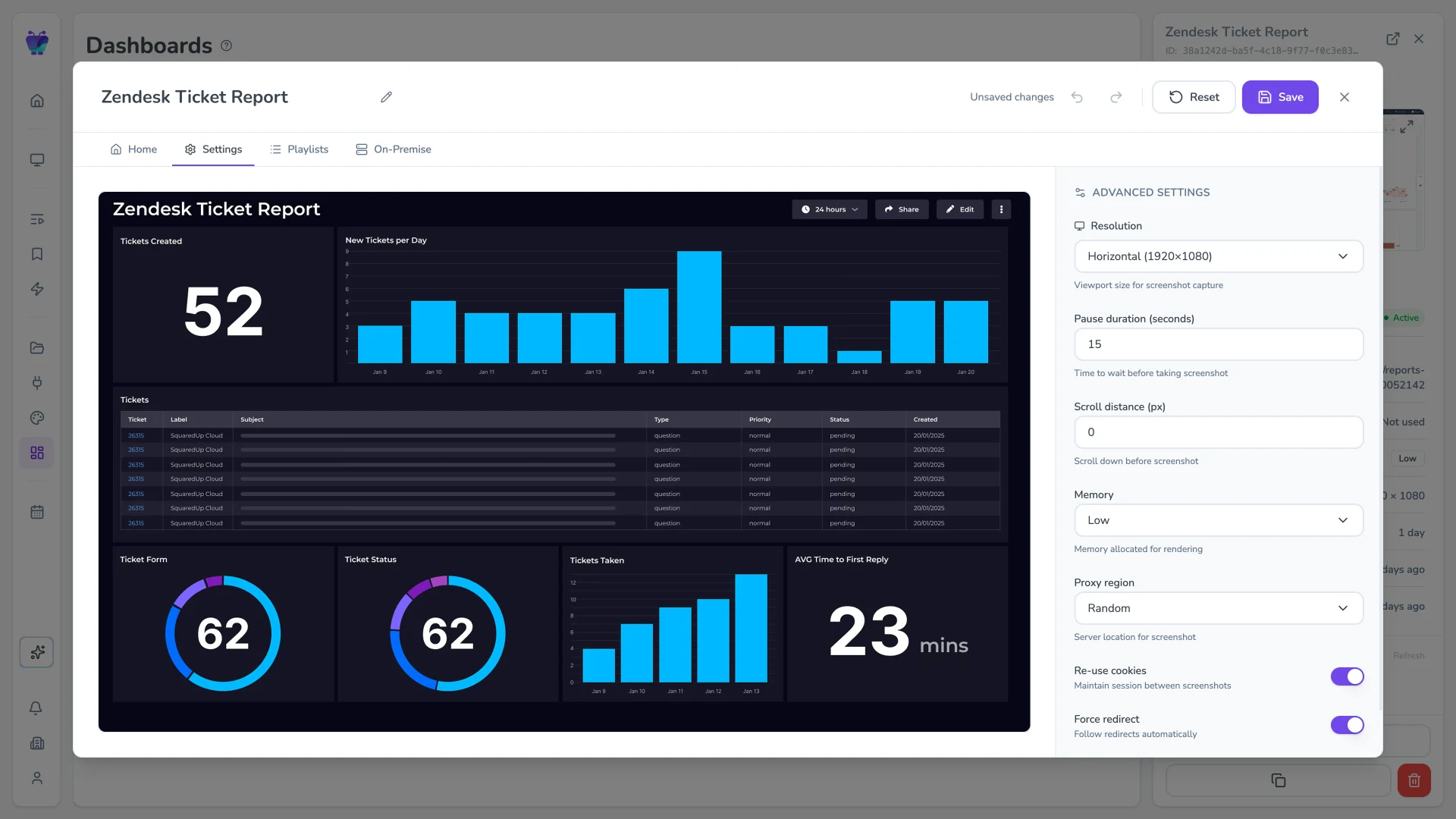Open the building organization icon in sidebar
The height and width of the screenshot is (819, 1456).
coord(36,743)
